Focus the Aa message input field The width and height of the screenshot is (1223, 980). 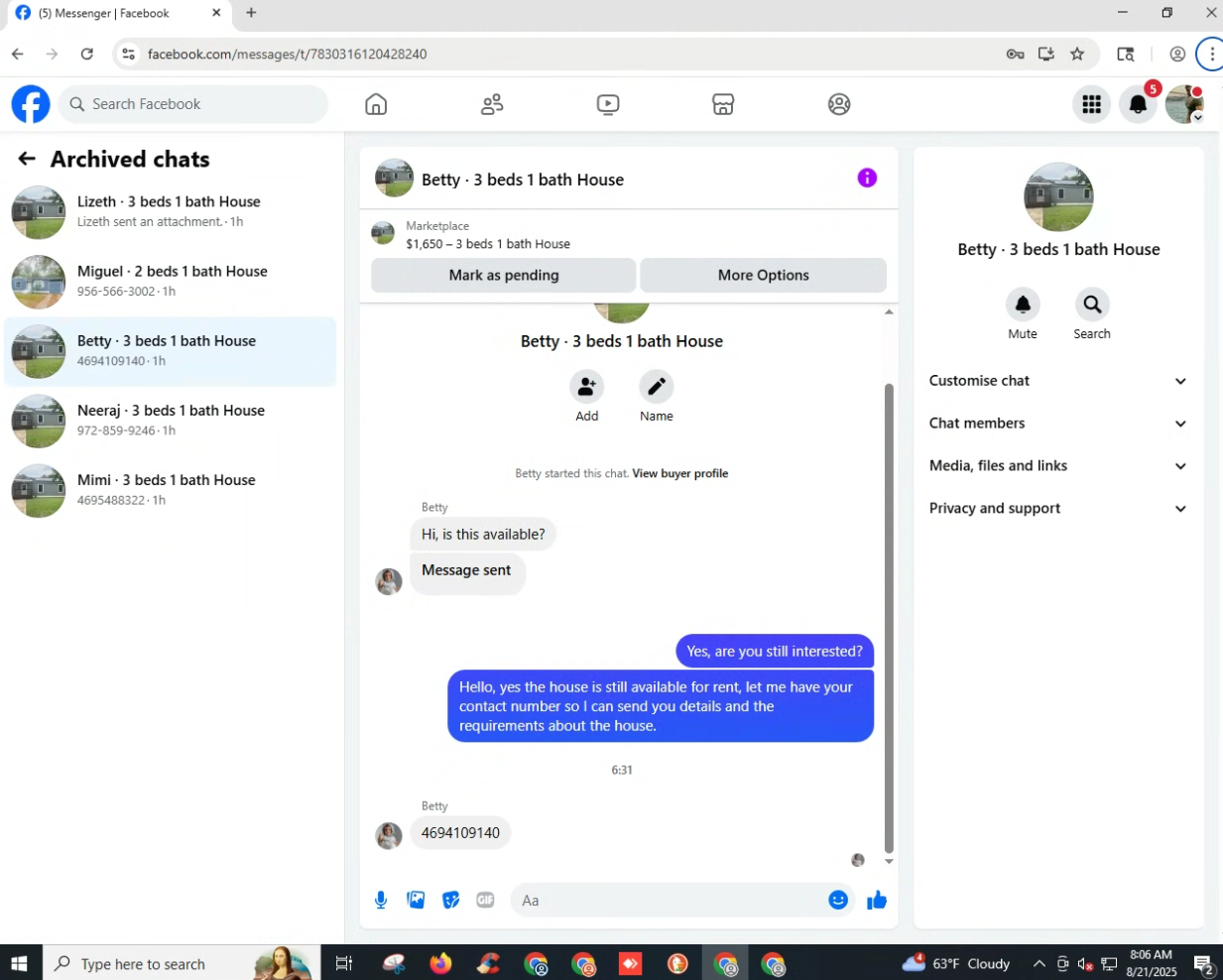point(671,901)
